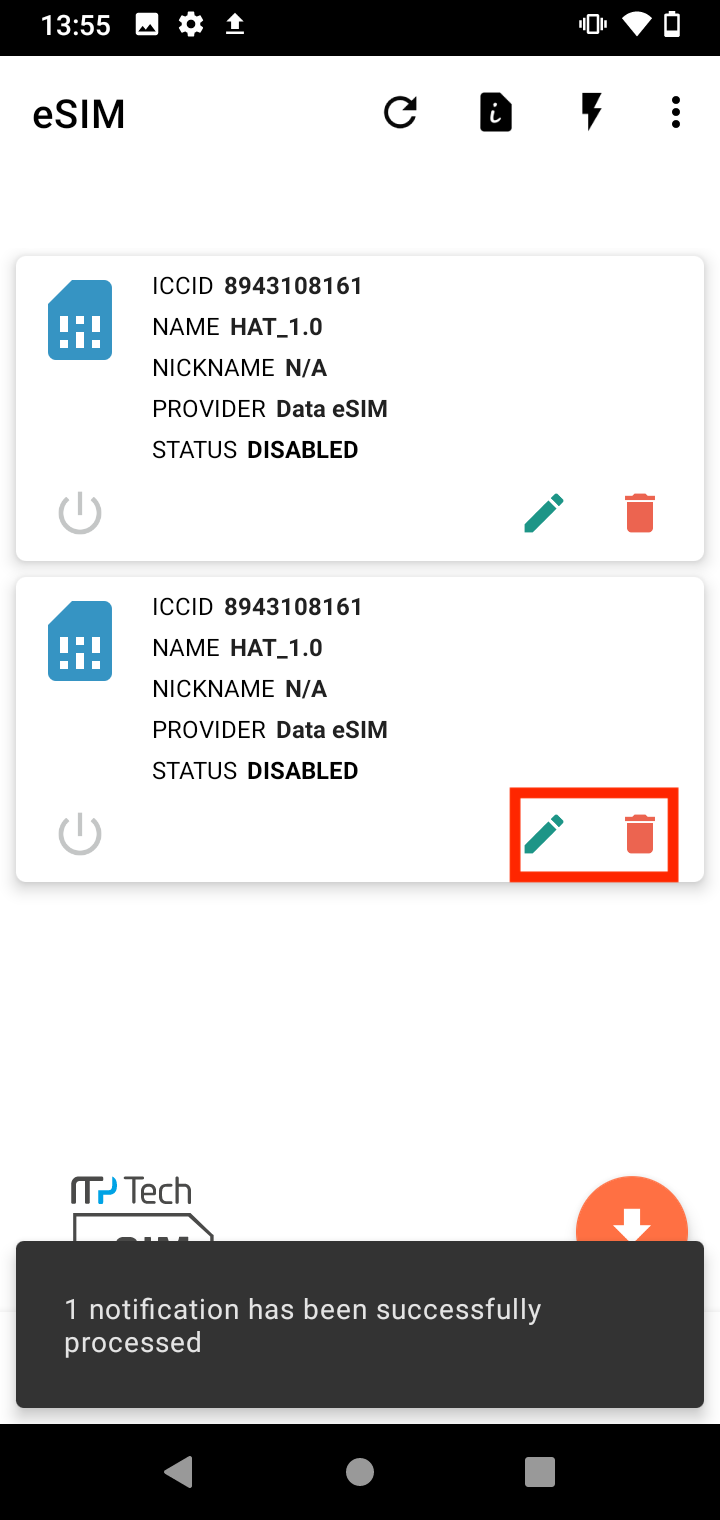Screen dimensions: 720x1520
Task: Refresh the eSIM profile list
Action: (400, 112)
